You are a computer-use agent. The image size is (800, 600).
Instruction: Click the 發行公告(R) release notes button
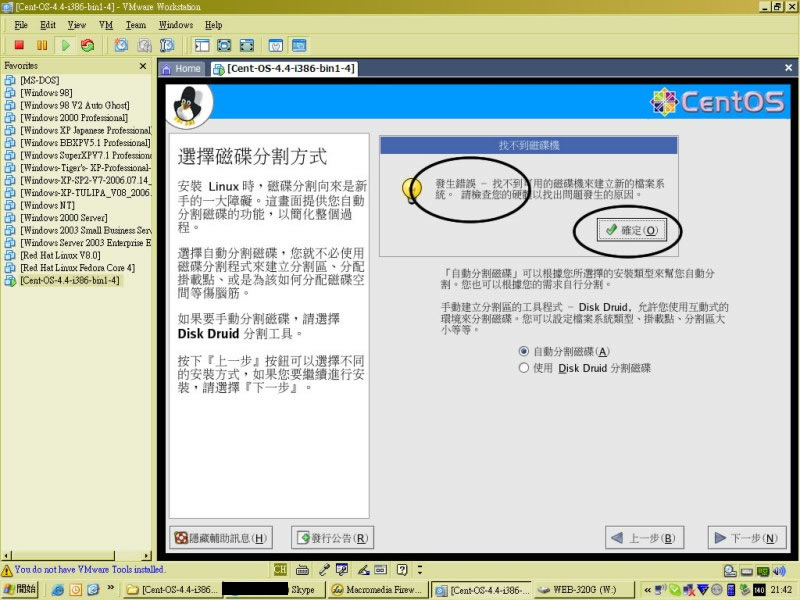point(333,538)
